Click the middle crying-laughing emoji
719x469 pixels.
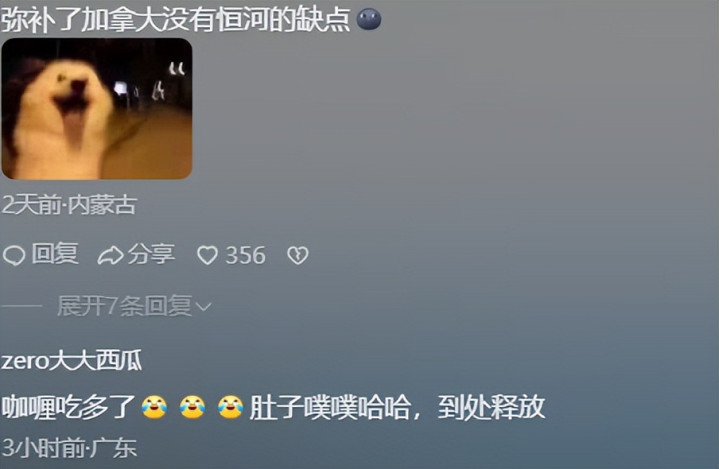click(x=192, y=407)
